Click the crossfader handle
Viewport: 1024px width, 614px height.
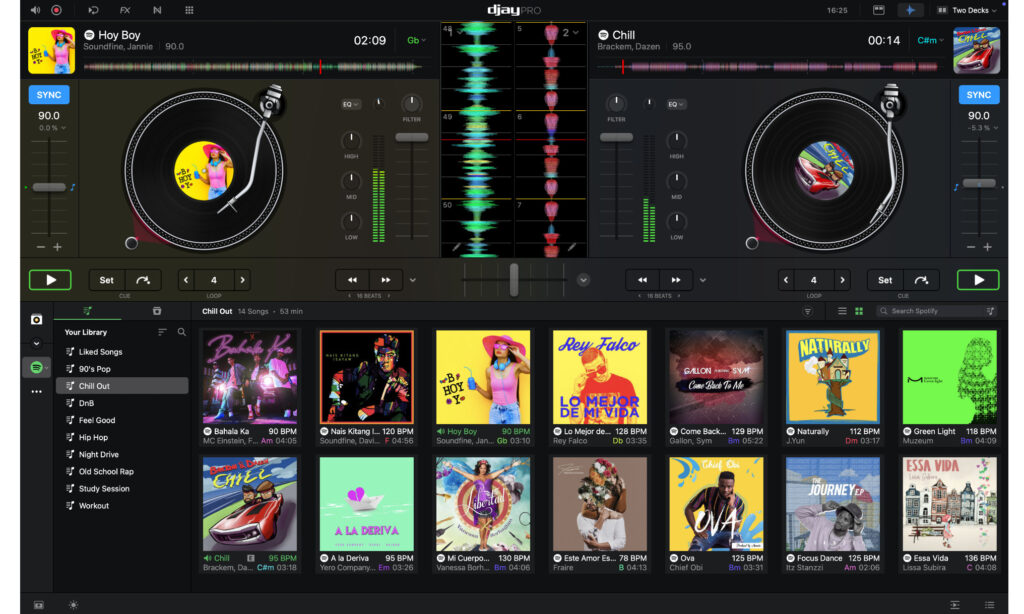click(x=514, y=279)
